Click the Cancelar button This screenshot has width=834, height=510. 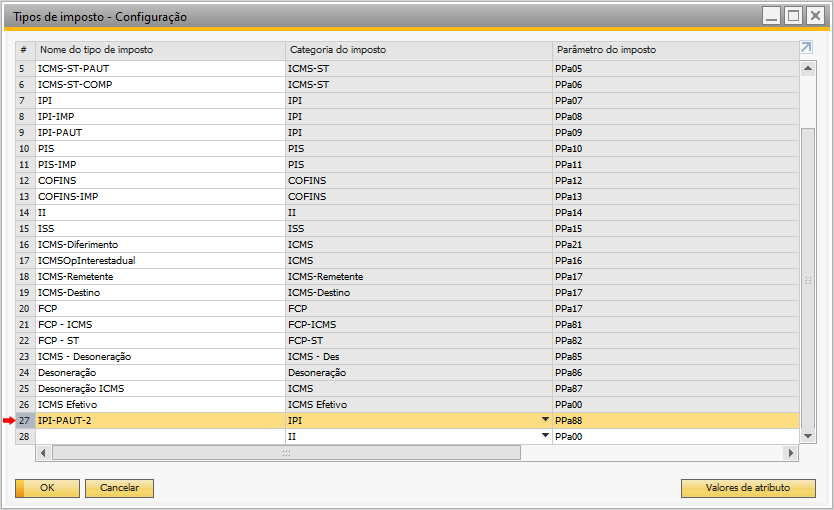tap(119, 488)
